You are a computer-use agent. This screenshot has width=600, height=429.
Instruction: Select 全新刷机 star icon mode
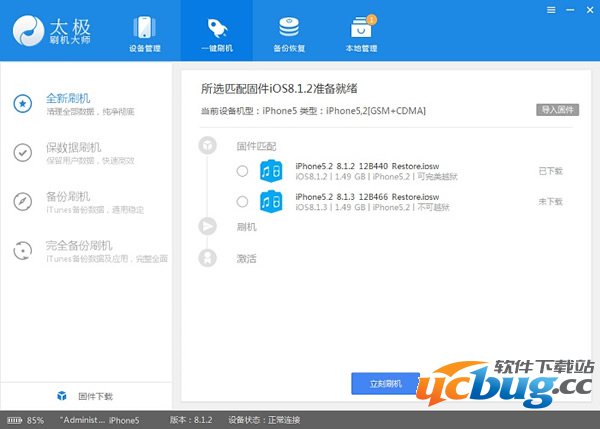point(23,104)
